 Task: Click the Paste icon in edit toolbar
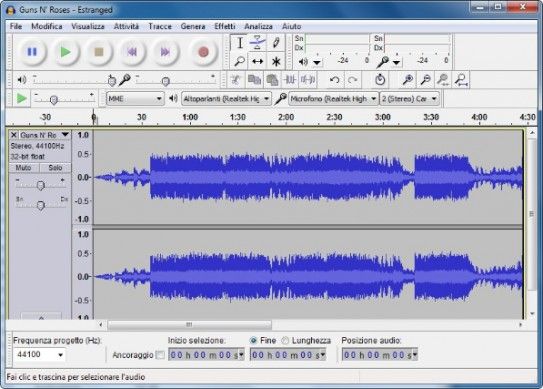point(272,80)
